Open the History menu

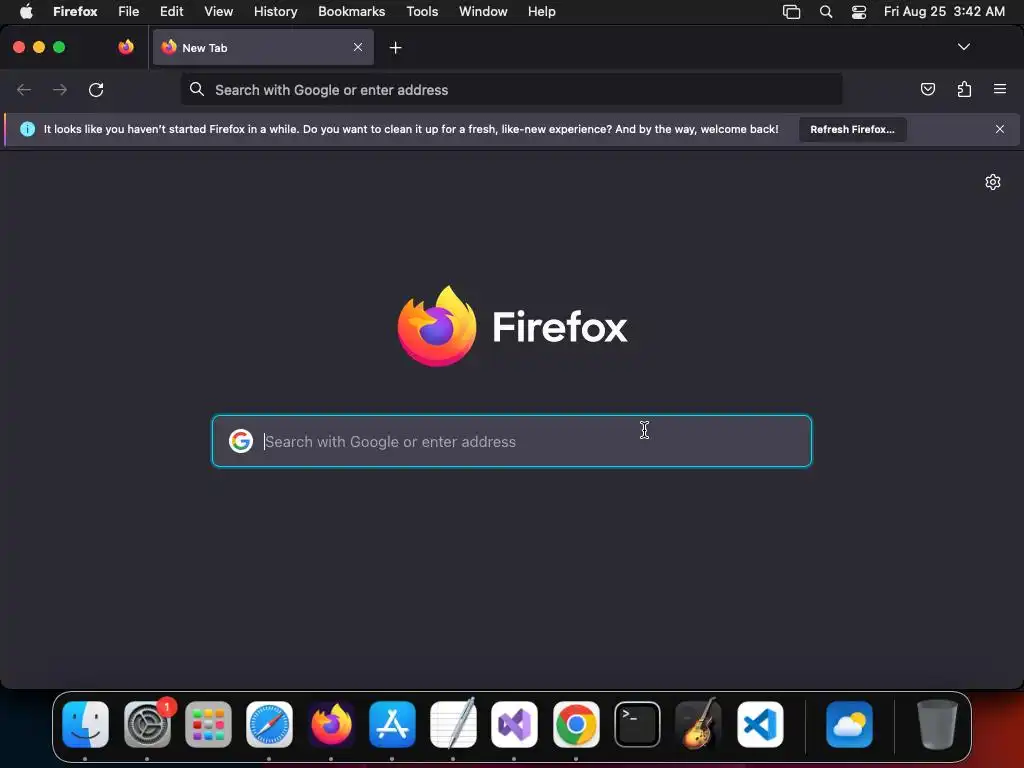276,12
